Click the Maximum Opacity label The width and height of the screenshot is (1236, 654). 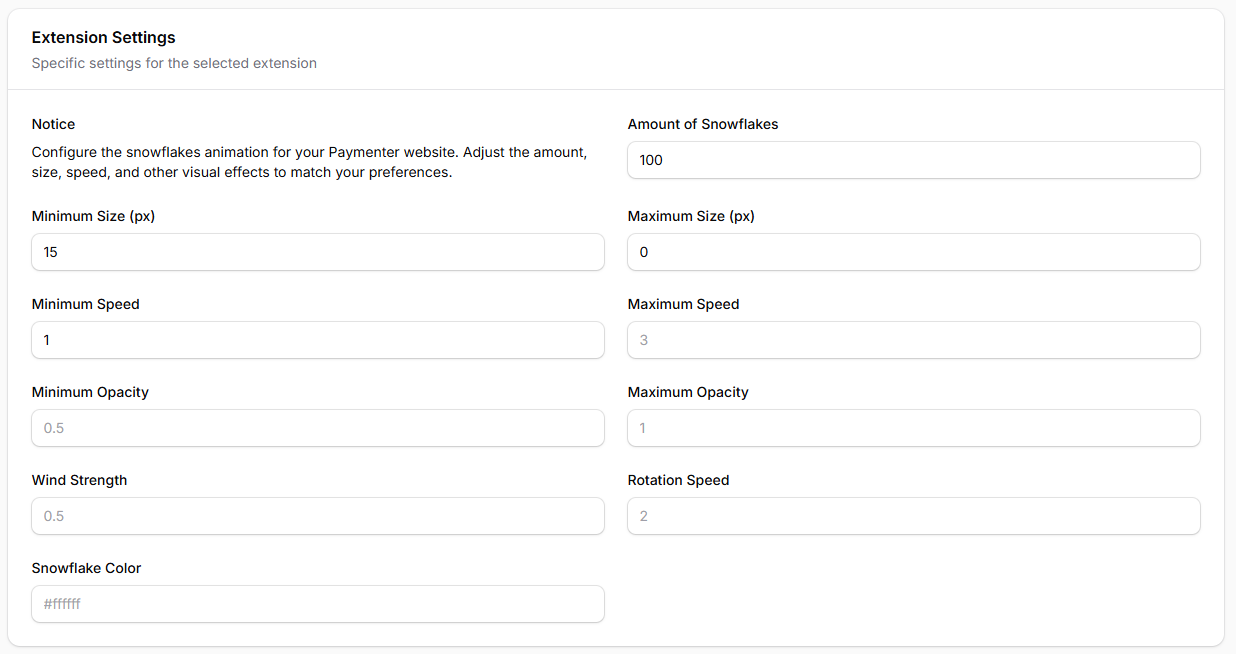point(688,392)
